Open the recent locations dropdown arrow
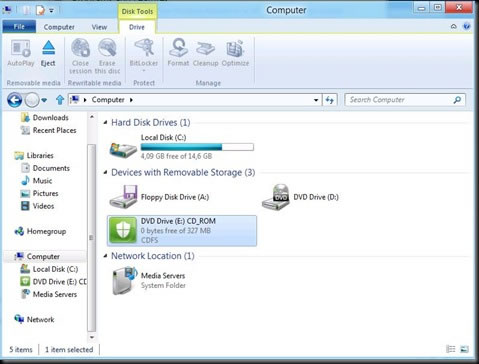Screen dimensions: 479x364 tap(44, 100)
